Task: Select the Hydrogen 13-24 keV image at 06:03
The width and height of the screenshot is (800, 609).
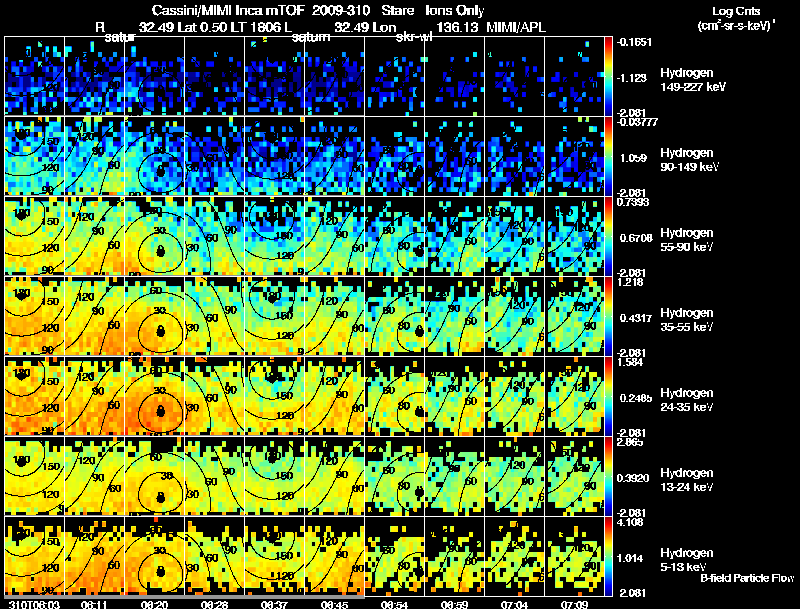Action: point(34,476)
